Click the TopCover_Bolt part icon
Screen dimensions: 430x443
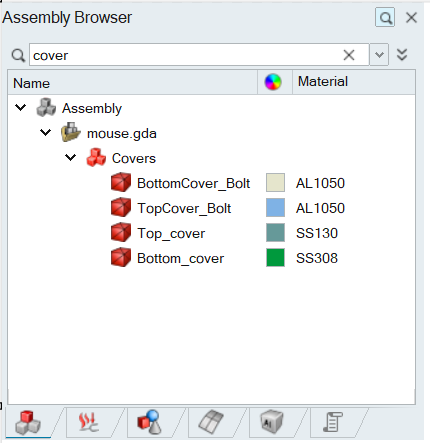(121, 207)
